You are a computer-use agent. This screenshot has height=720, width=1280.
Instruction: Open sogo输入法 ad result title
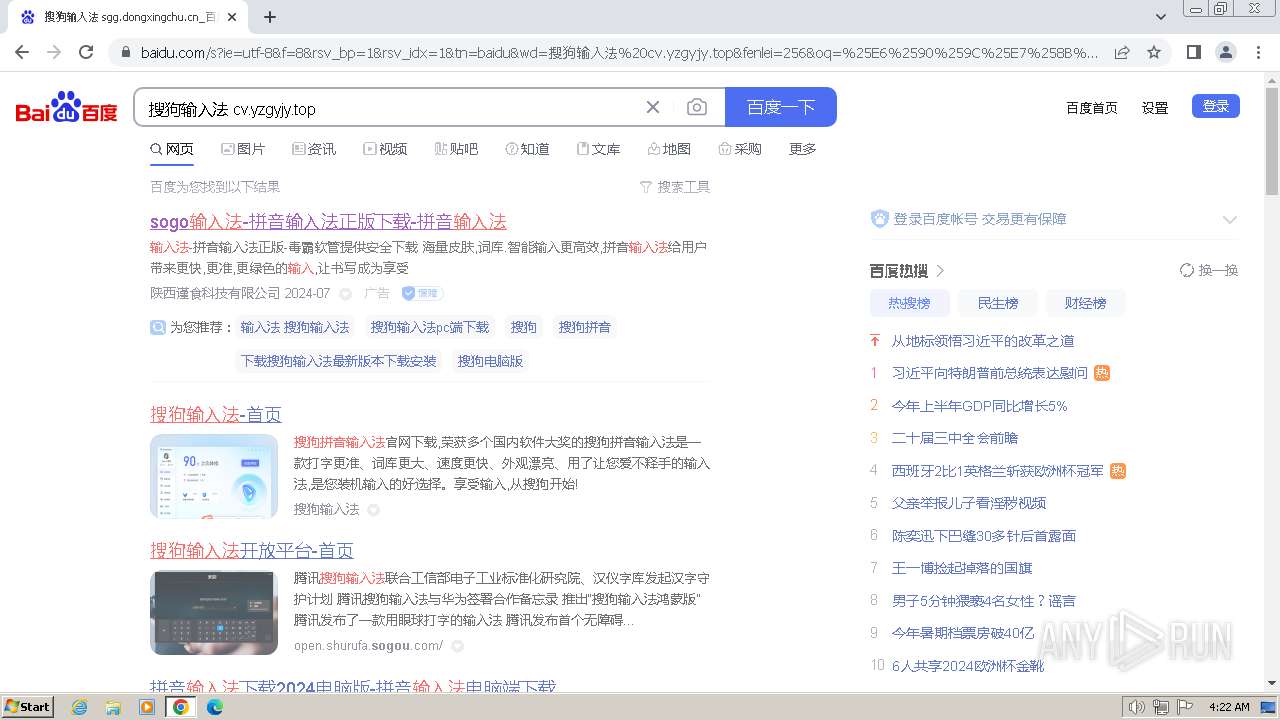pos(328,221)
